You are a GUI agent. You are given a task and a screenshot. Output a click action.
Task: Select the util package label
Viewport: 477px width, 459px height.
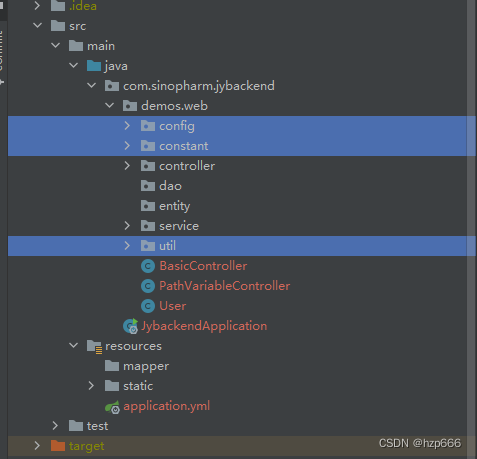[167, 246]
